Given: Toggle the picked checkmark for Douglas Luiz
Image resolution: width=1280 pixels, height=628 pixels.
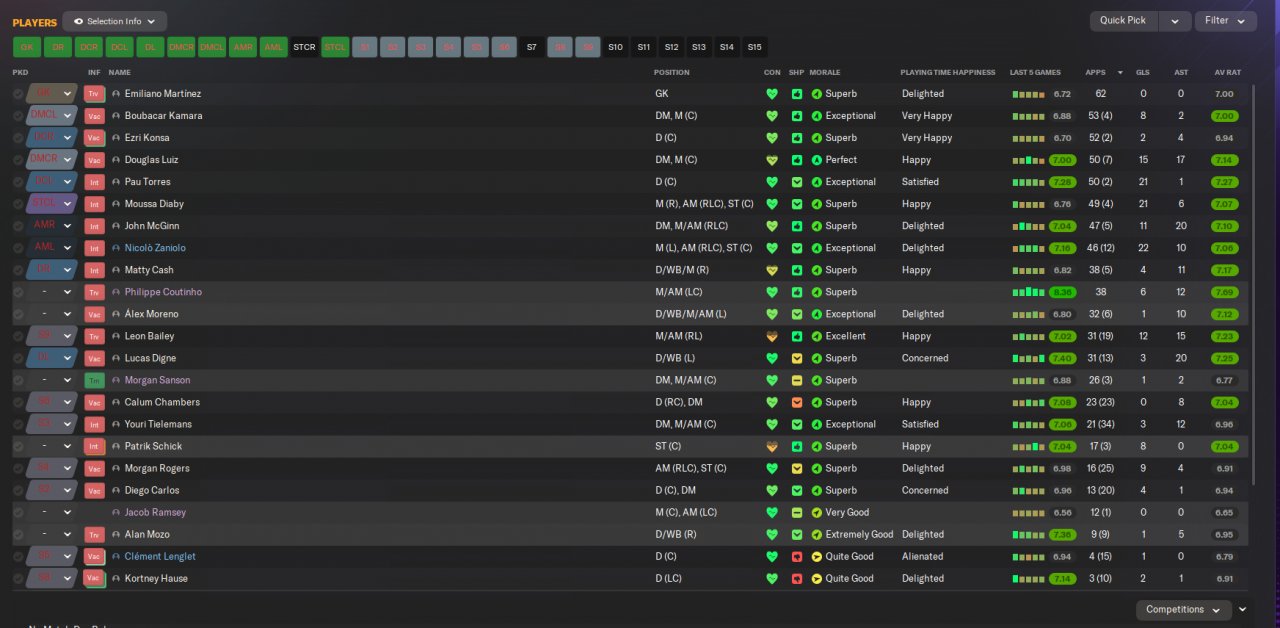Looking at the screenshot, I should tap(18, 160).
